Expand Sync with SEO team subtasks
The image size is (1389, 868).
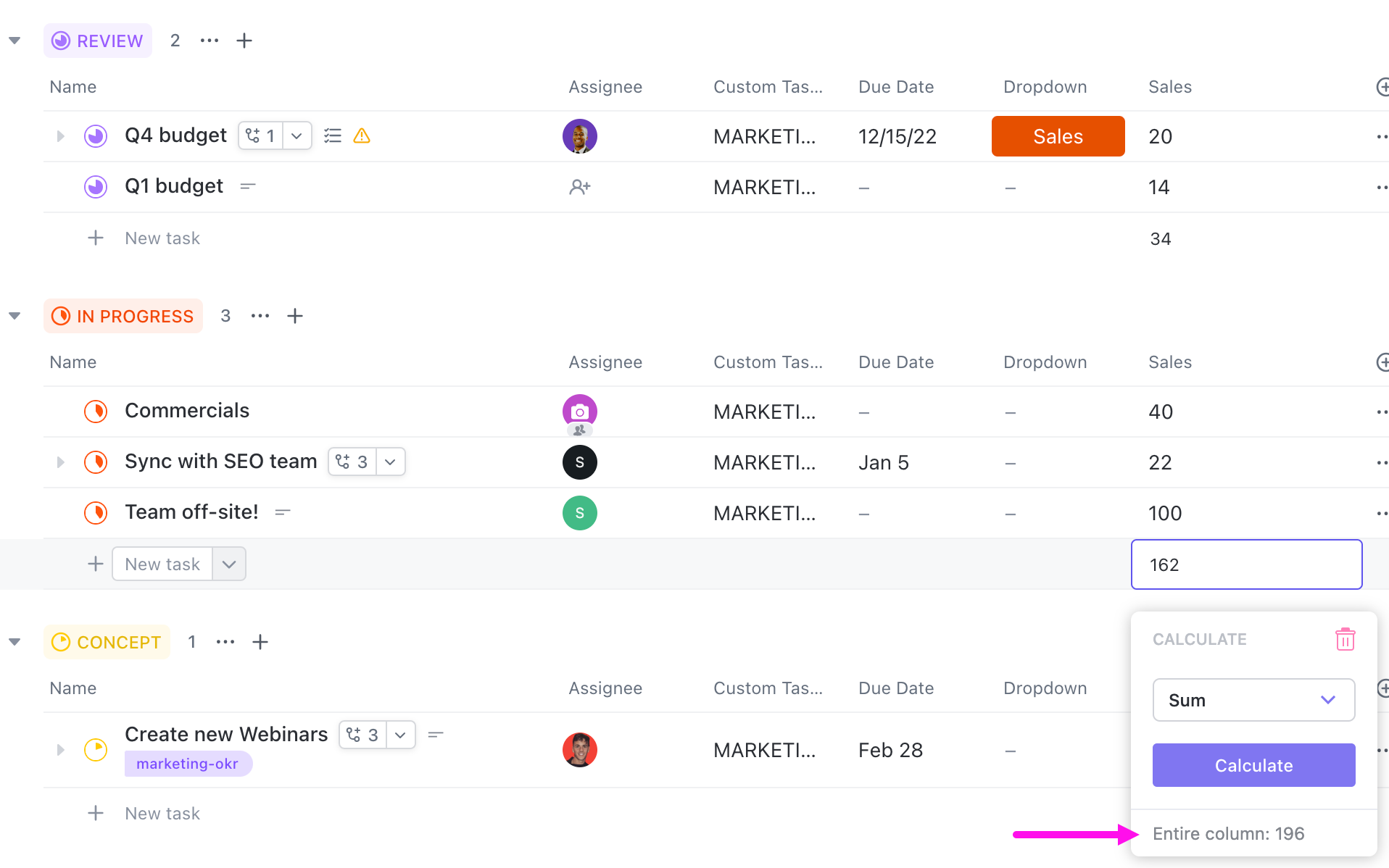(61, 462)
